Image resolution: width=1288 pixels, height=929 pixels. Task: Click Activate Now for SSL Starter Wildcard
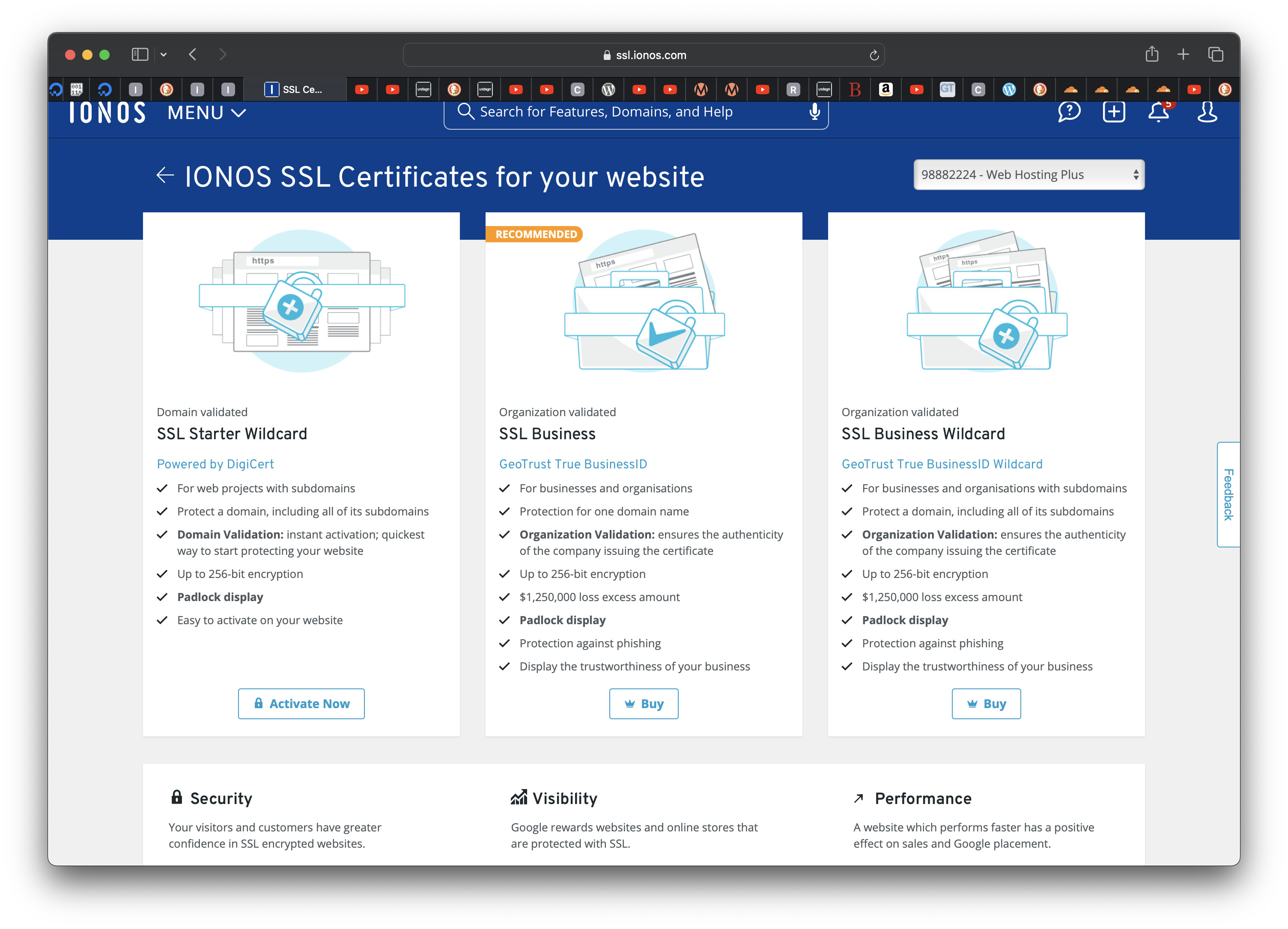pos(301,703)
